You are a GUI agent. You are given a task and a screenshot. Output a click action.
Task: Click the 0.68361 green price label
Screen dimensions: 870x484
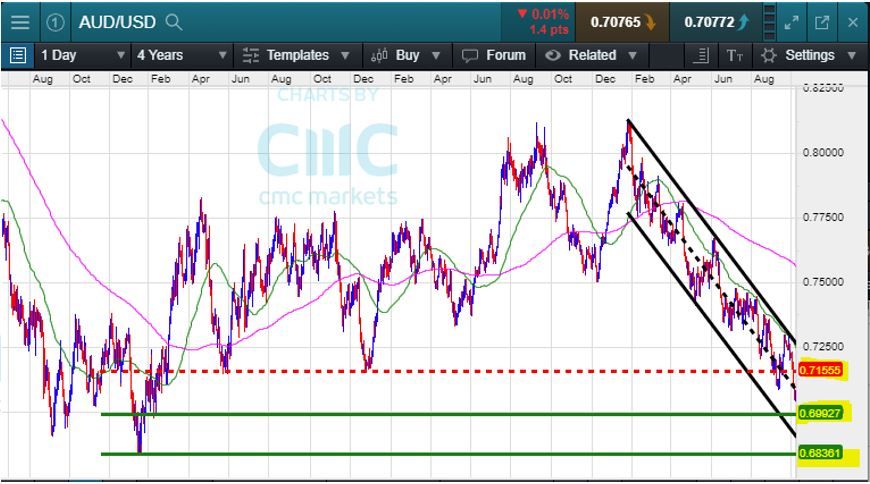pos(820,453)
